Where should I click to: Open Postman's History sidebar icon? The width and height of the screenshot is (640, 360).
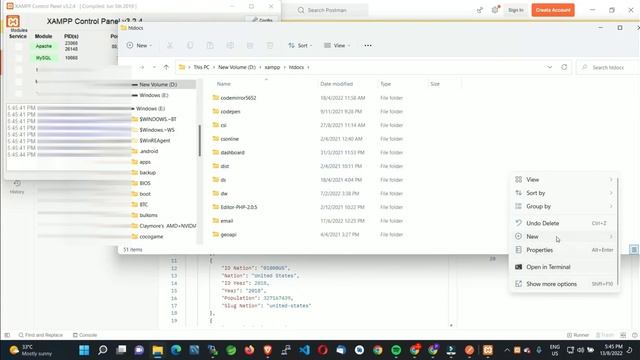click(17, 186)
